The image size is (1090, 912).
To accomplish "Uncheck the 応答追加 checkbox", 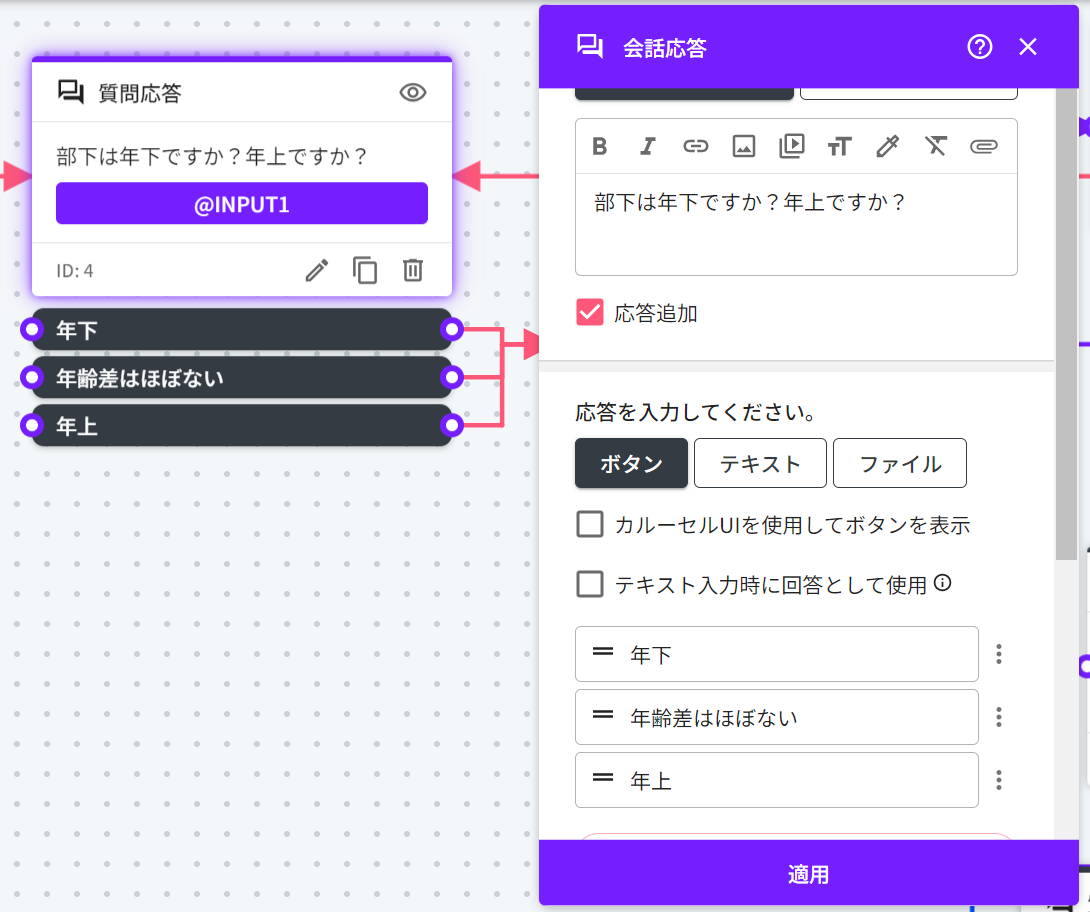I will pyautogui.click(x=590, y=313).
